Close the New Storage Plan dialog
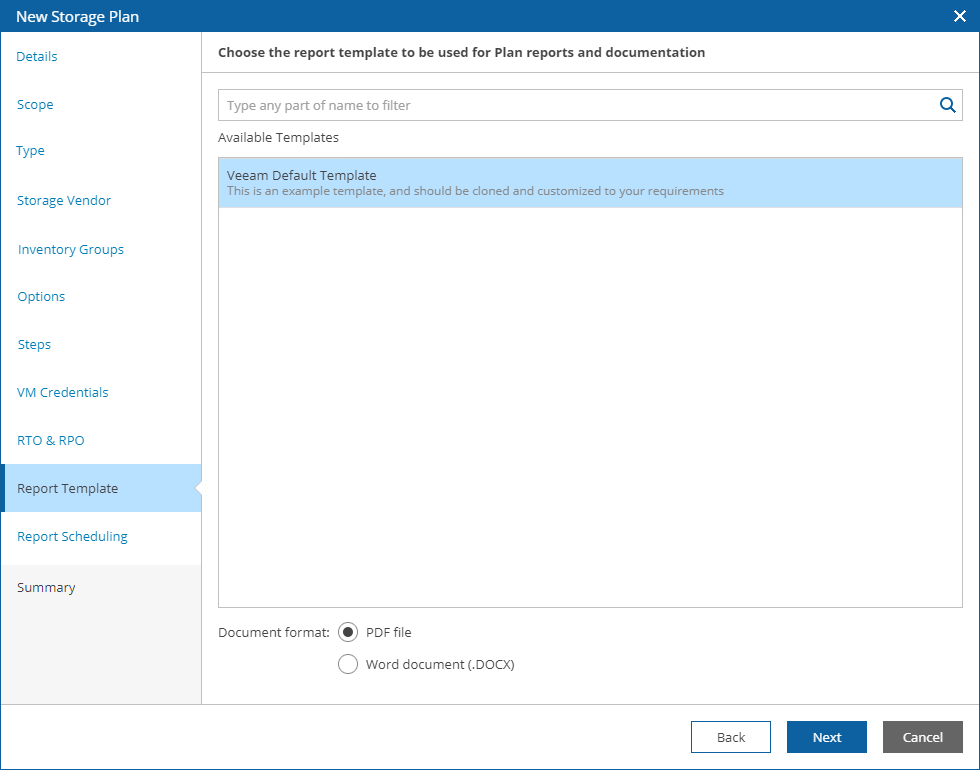Viewport: 980px width, 770px height. (960, 16)
